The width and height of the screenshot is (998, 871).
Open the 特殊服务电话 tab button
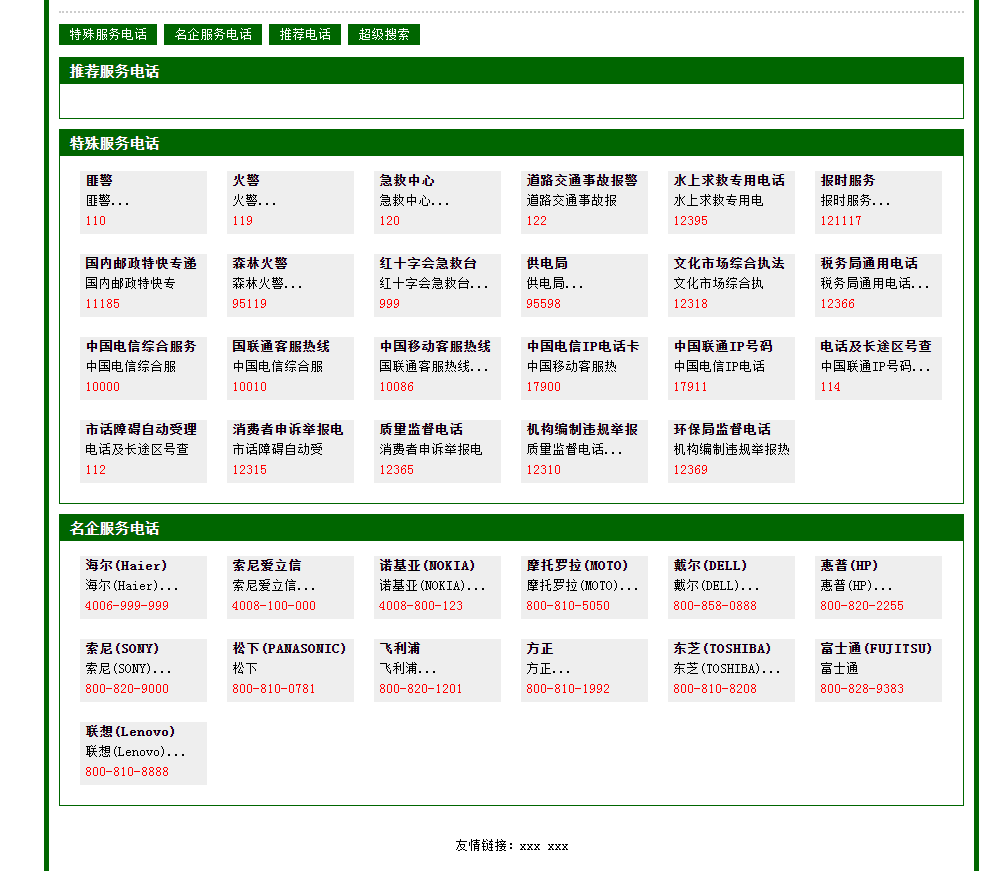click(108, 34)
